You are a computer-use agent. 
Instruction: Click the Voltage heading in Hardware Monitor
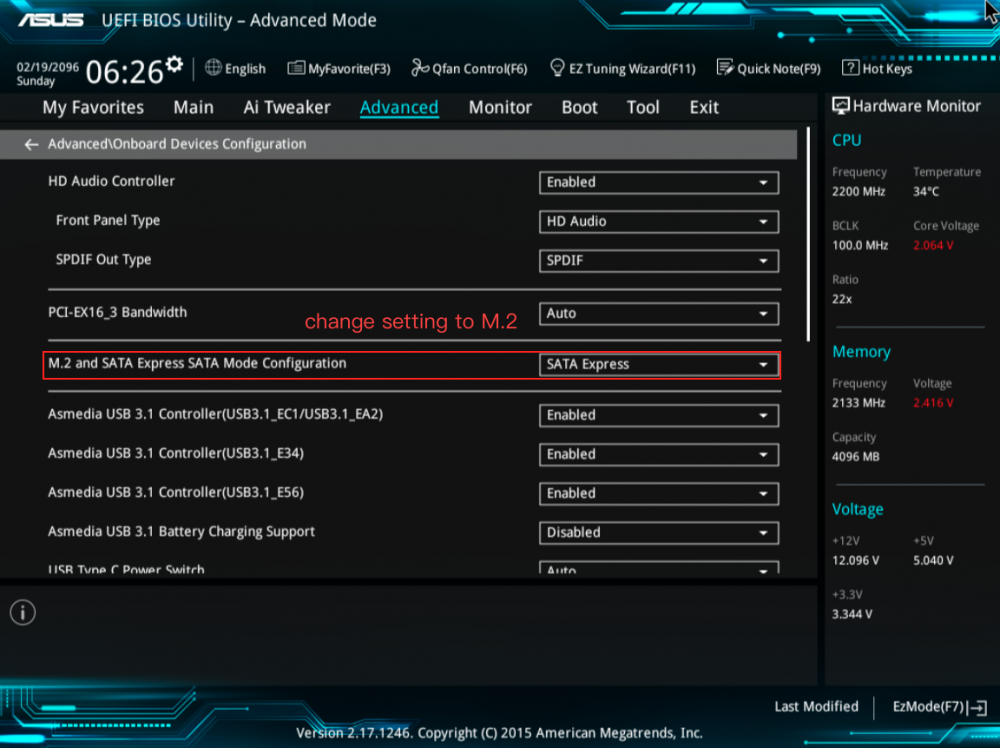857,510
